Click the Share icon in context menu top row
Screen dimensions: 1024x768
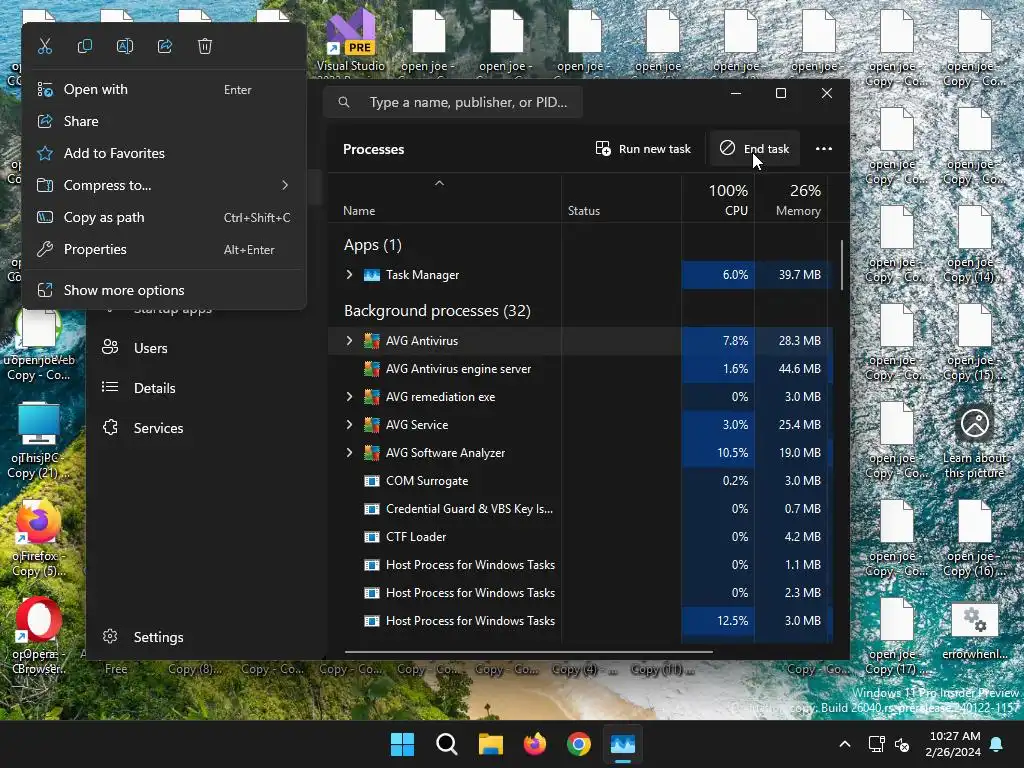tap(165, 46)
